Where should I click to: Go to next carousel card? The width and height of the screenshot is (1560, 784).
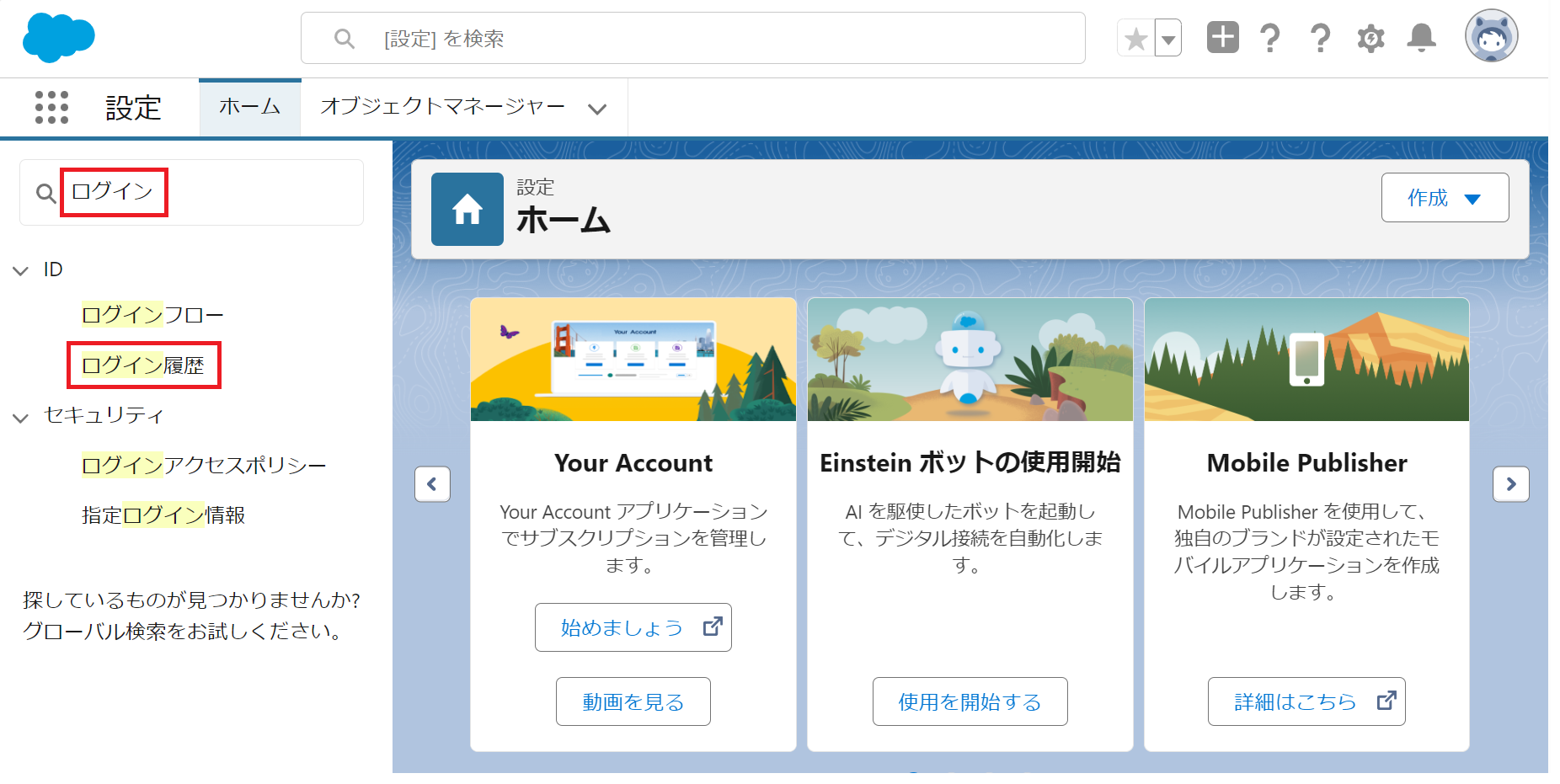coord(1510,484)
